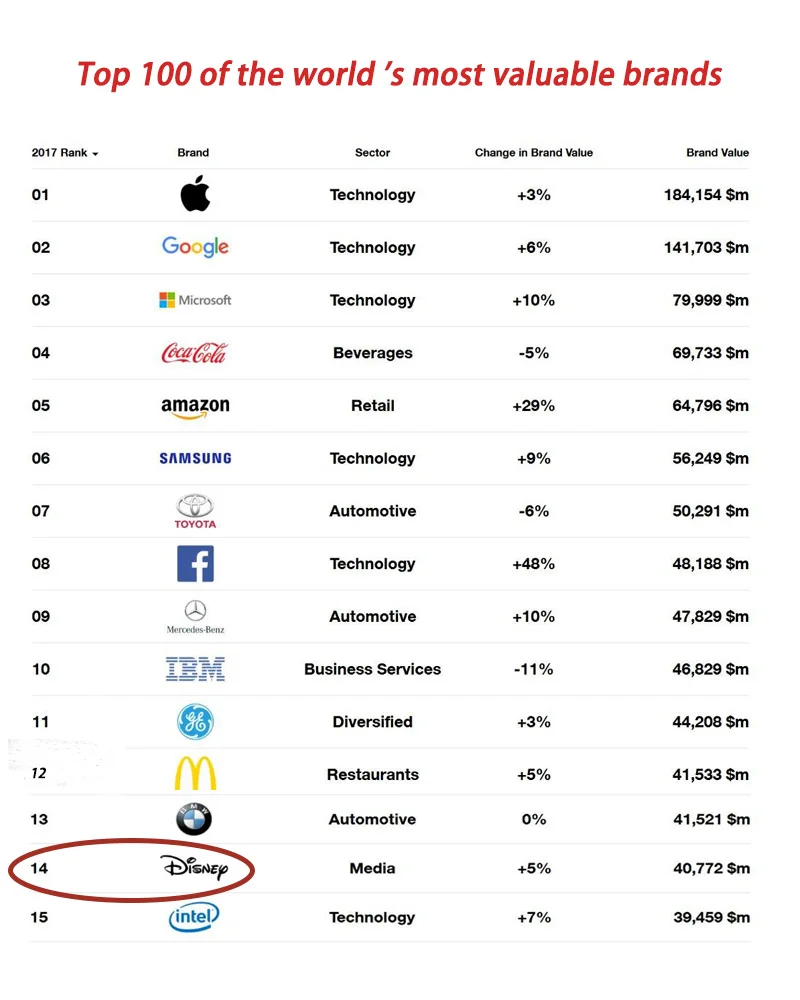Sort by the 2017 Rank dropdown arrow
The height and width of the screenshot is (1000, 800).
[95, 154]
